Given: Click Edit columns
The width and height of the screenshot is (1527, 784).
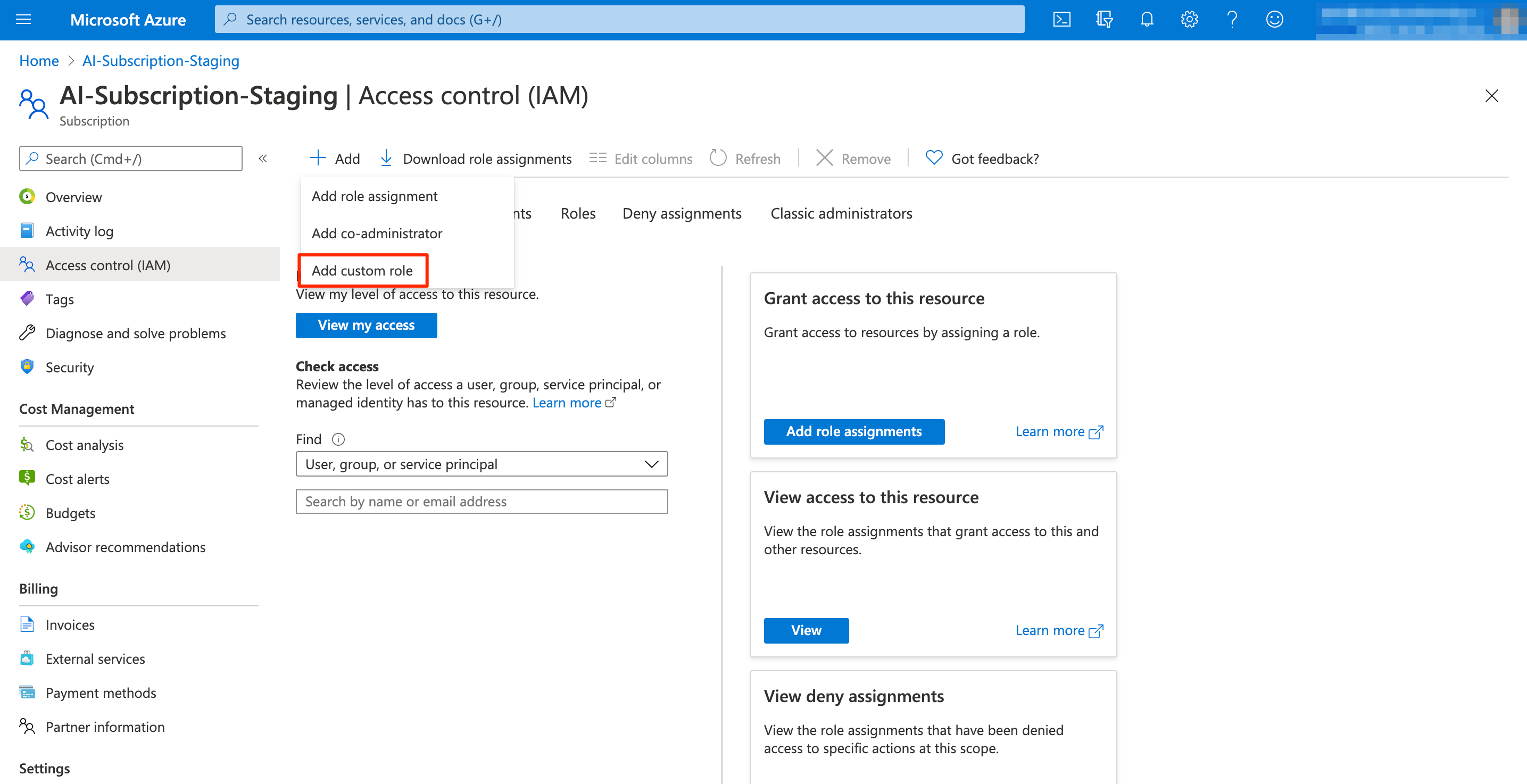Looking at the screenshot, I should click(x=640, y=158).
